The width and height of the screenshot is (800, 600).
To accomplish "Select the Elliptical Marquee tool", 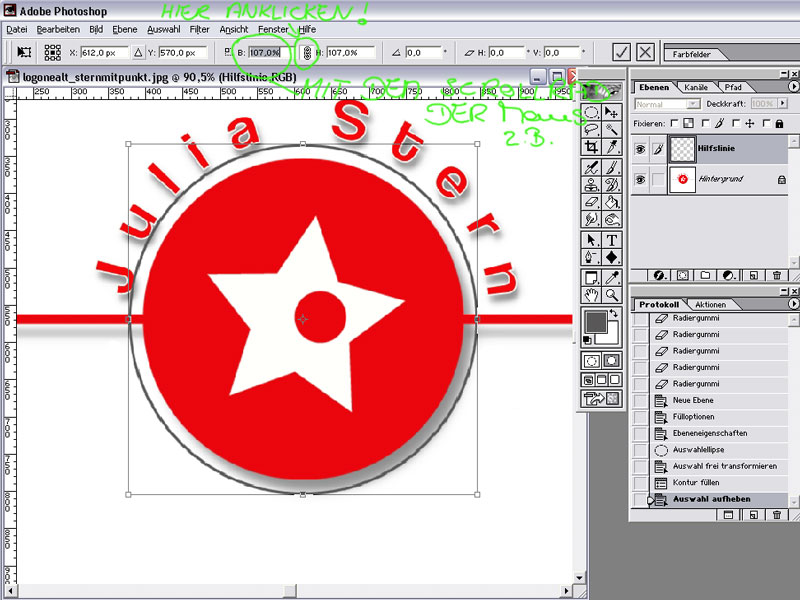I will (x=592, y=111).
